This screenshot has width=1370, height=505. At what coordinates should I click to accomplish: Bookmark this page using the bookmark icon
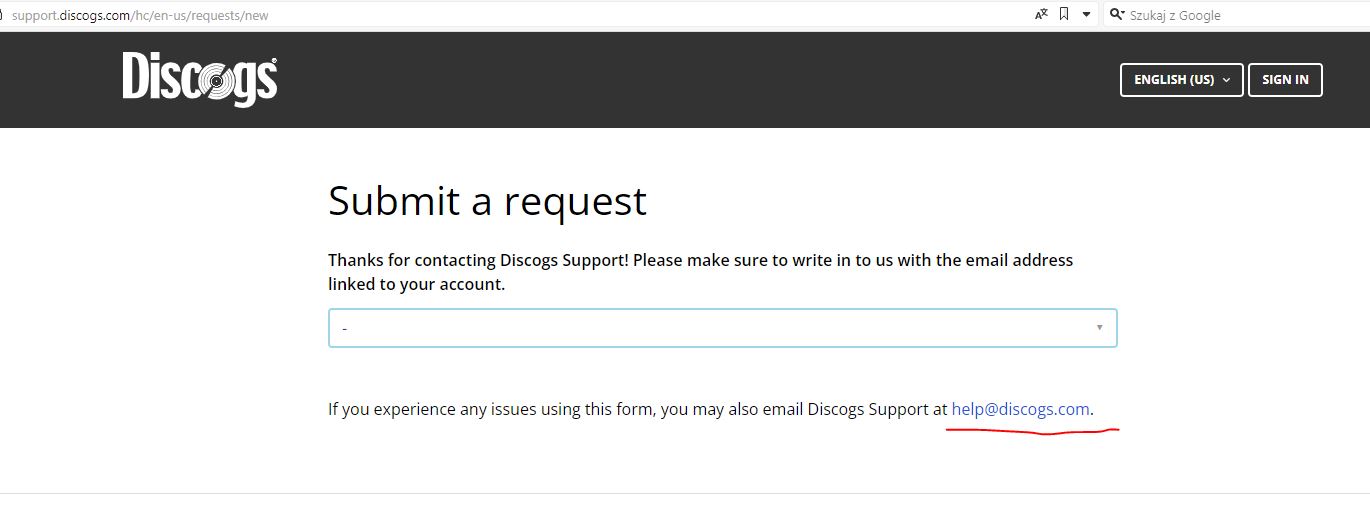(x=1064, y=14)
